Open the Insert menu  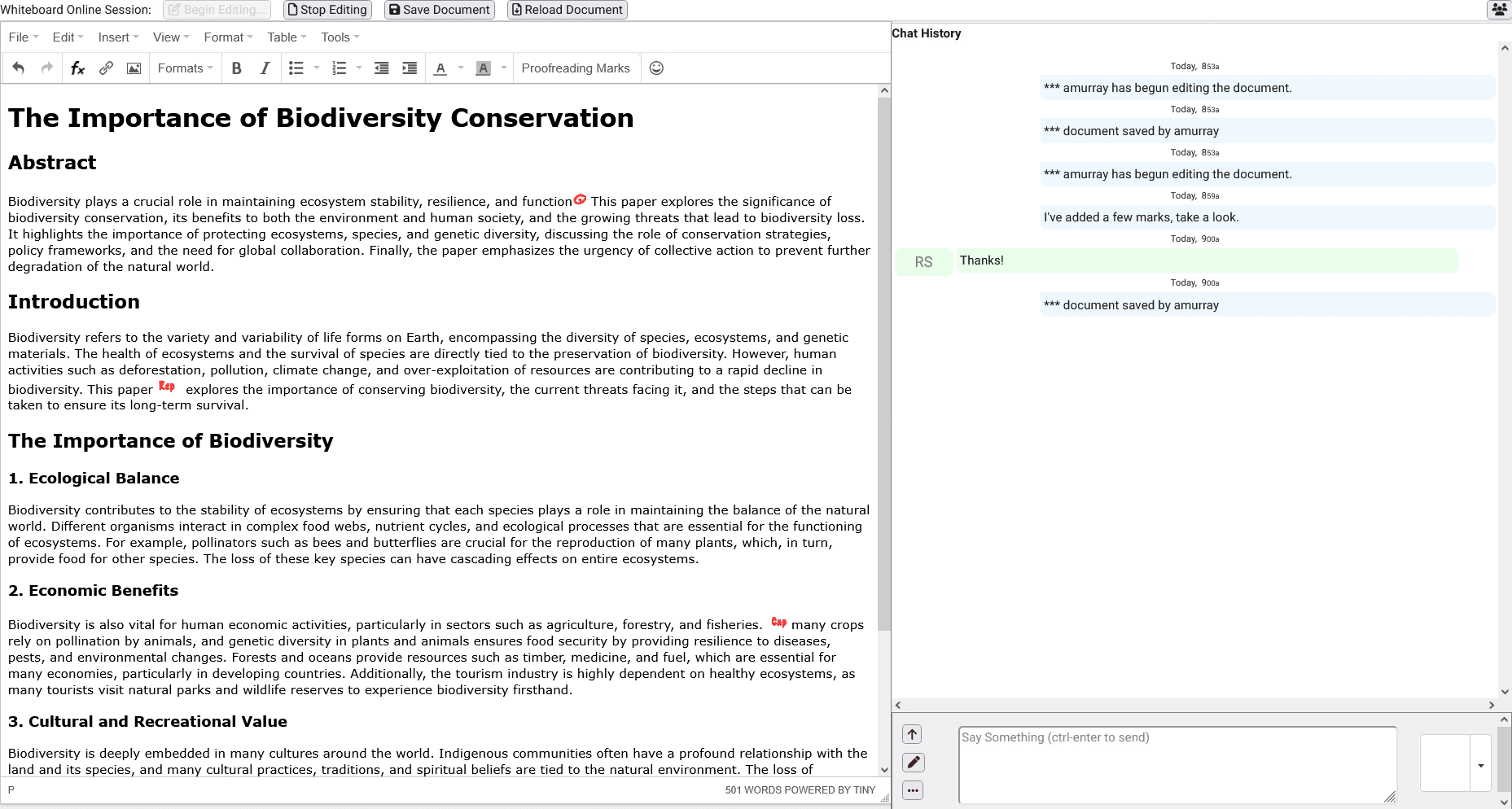pos(118,37)
